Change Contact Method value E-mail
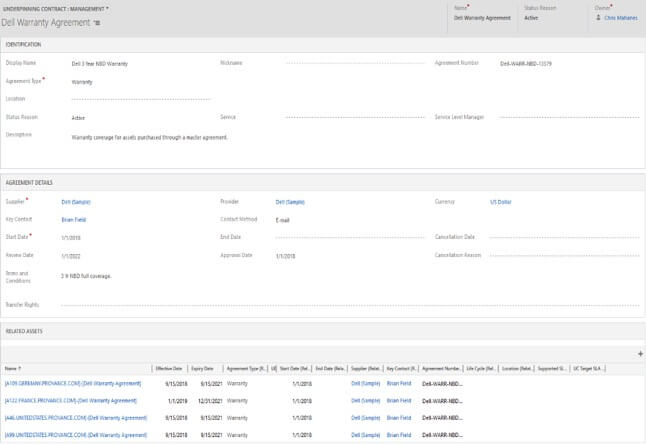The width and height of the screenshot is (646, 444). pos(283,220)
